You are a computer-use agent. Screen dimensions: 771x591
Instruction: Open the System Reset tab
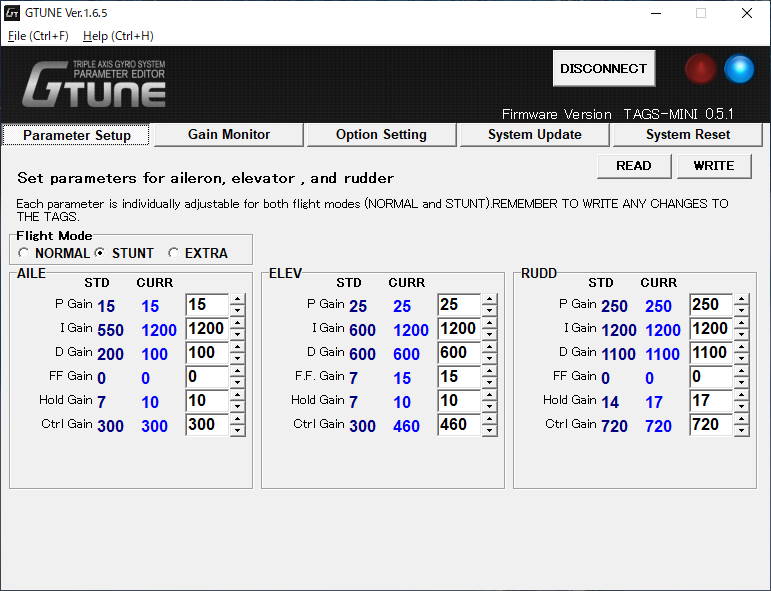click(687, 135)
